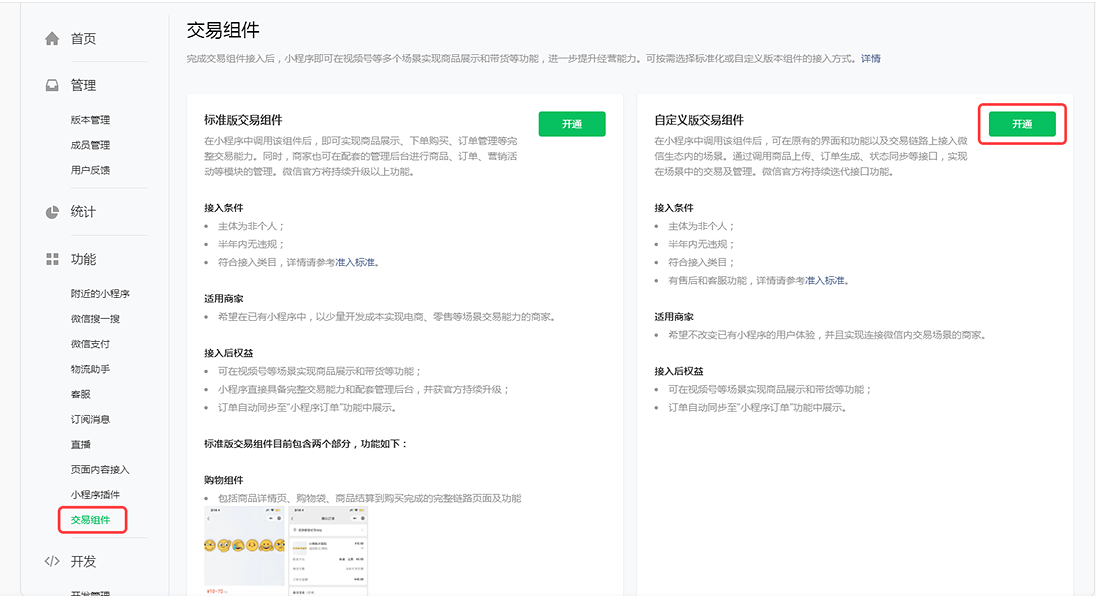
Task: Click the 自定义版交易组件 card heading
Action: pos(699,120)
